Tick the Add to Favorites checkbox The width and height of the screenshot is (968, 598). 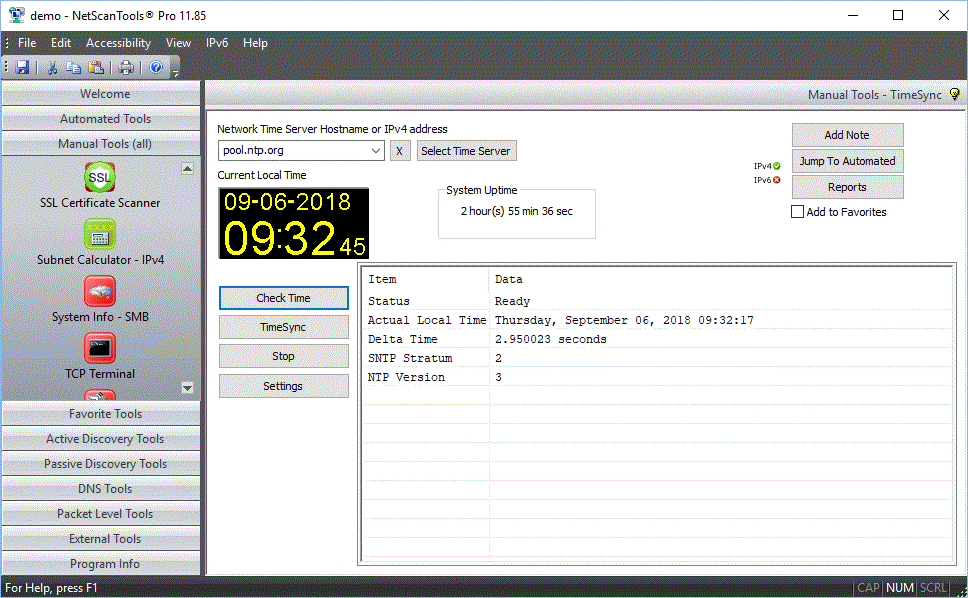point(798,212)
